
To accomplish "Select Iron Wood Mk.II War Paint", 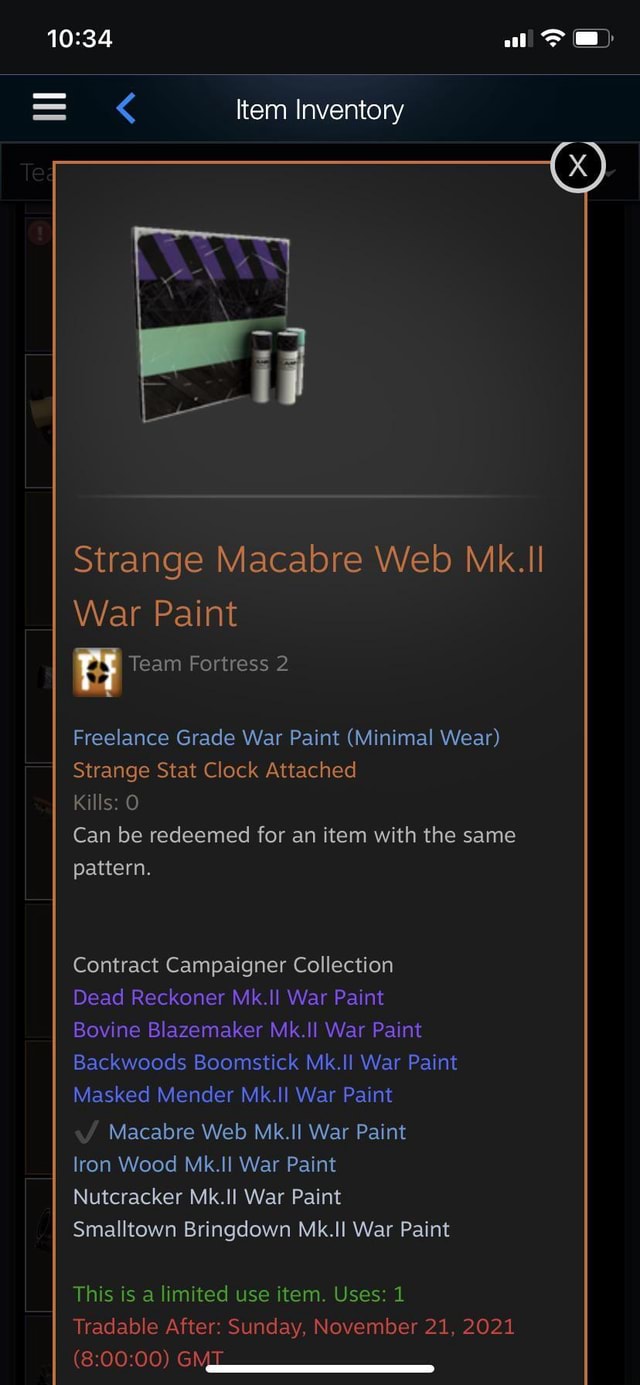I will 204,1164.
